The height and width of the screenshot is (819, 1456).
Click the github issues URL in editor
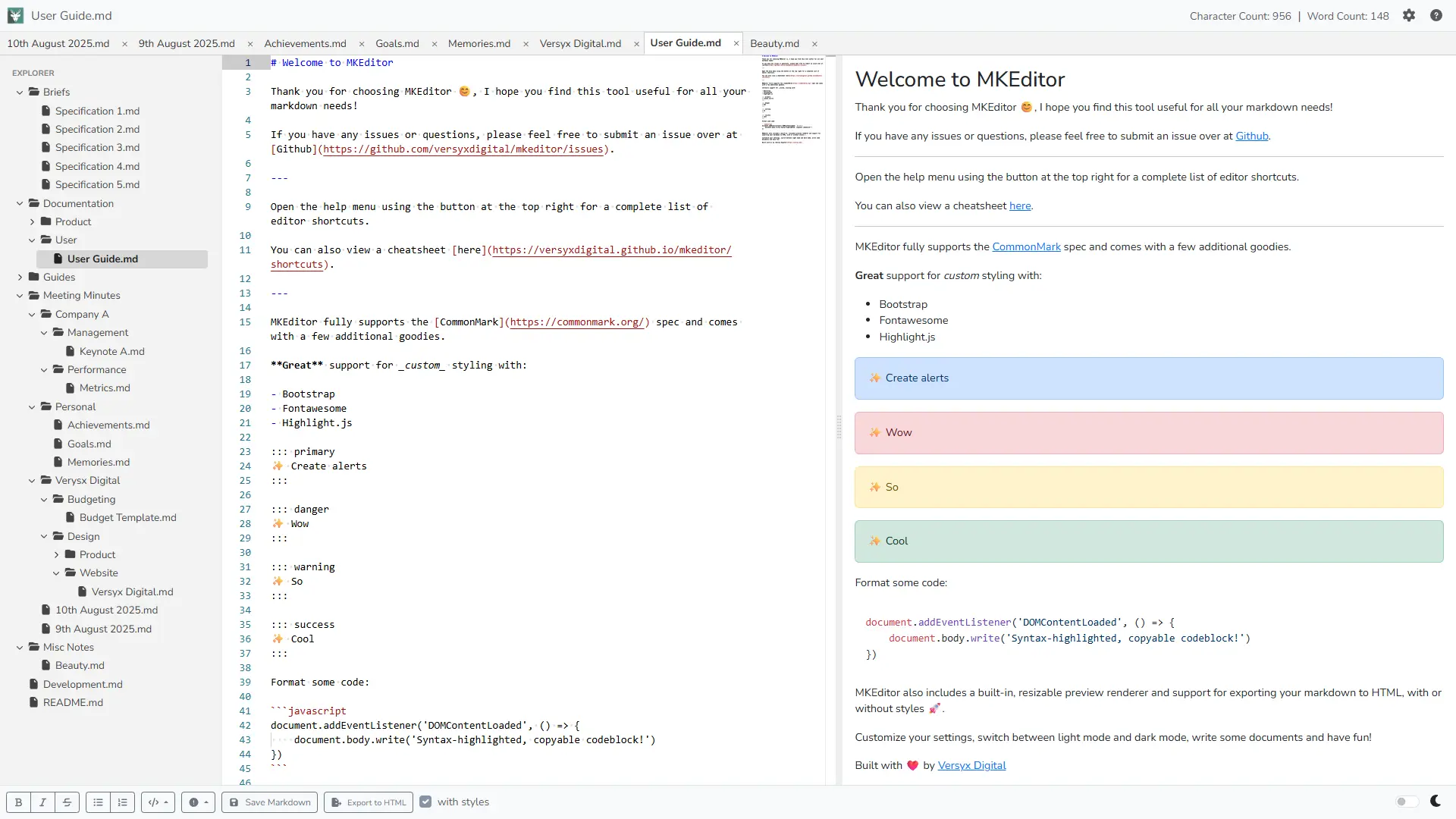click(x=463, y=149)
